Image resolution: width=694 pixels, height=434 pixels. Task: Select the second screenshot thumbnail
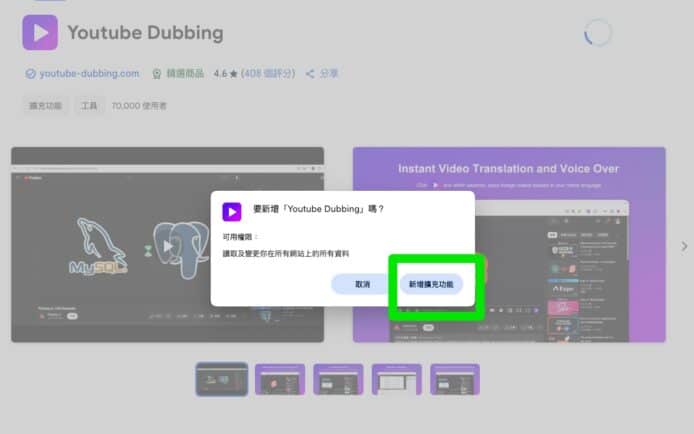(280, 379)
